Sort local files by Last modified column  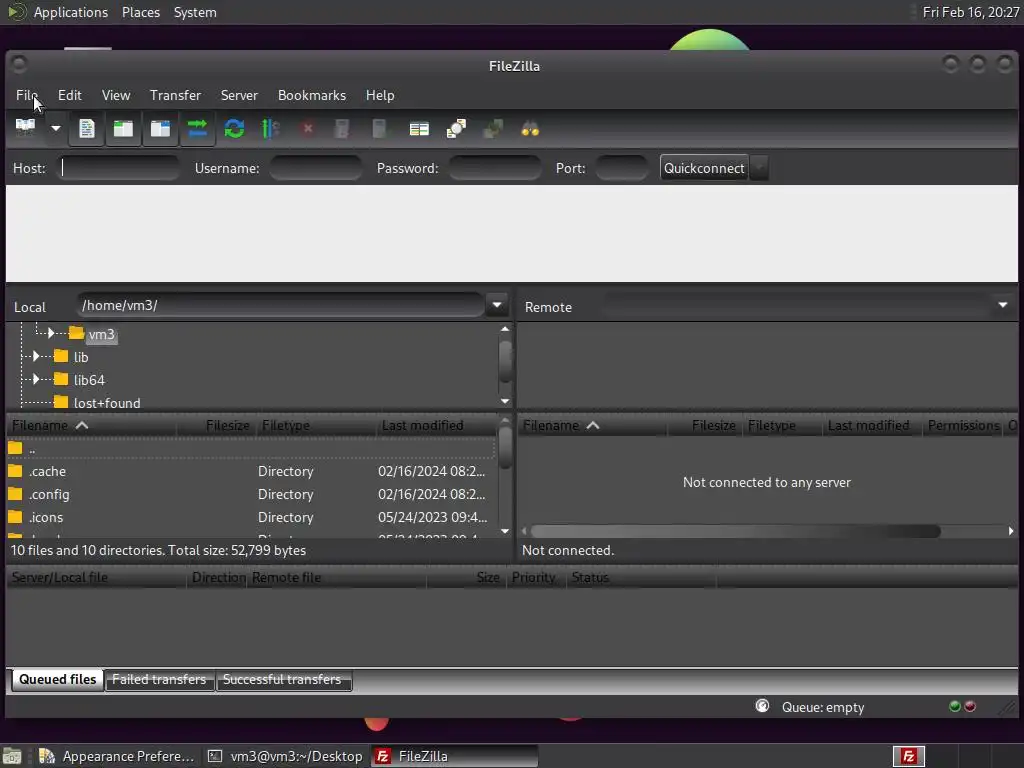pos(436,425)
